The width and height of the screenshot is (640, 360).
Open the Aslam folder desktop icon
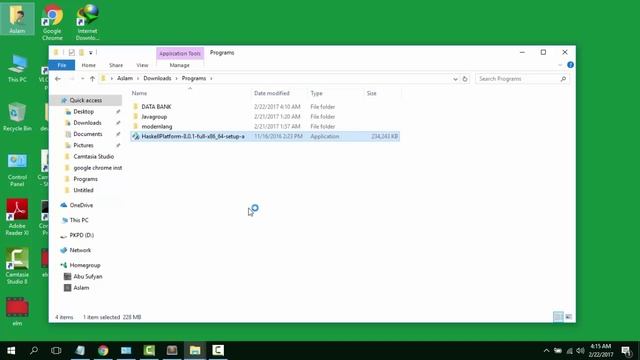[17, 19]
